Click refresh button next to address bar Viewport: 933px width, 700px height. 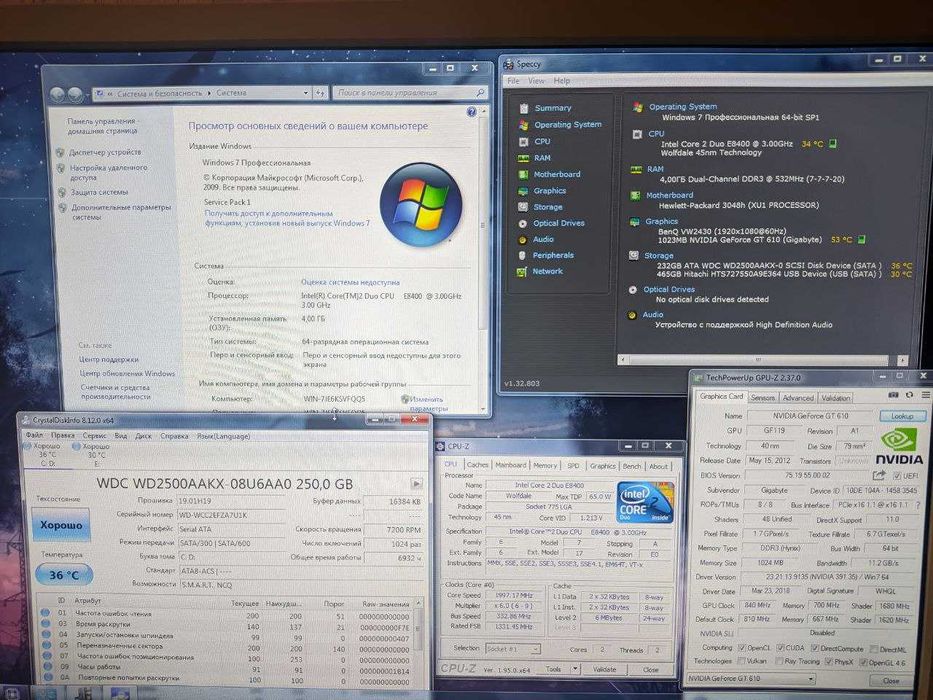(x=320, y=93)
